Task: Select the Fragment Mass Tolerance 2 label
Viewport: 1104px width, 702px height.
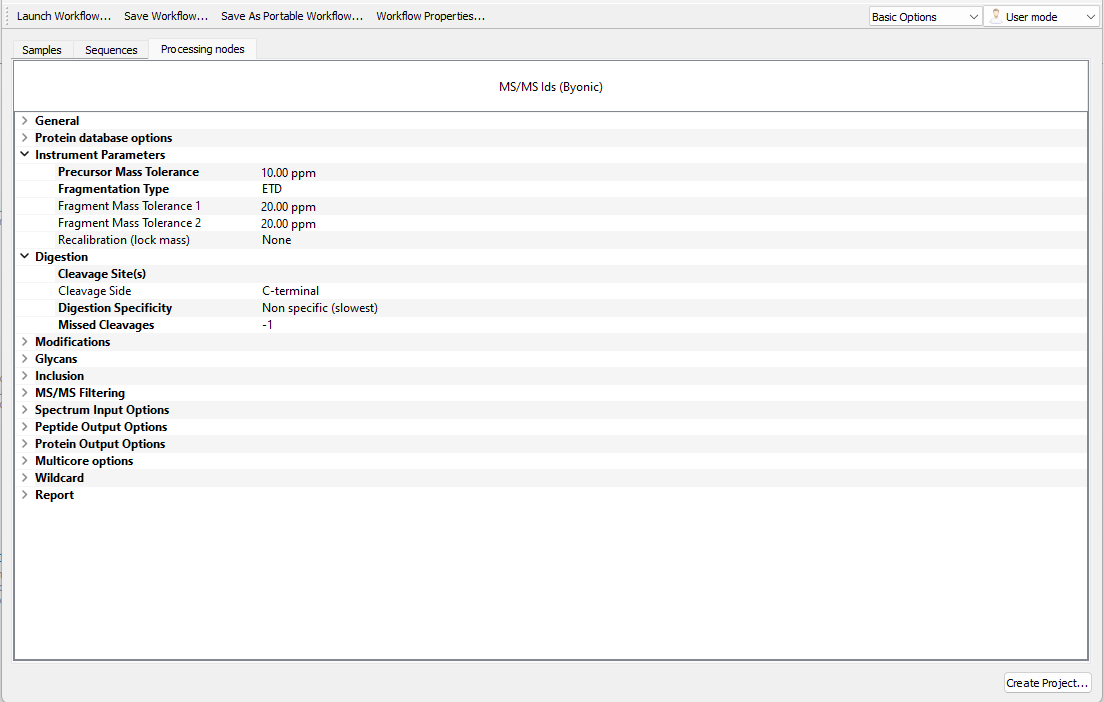Action: click(129, 222)
